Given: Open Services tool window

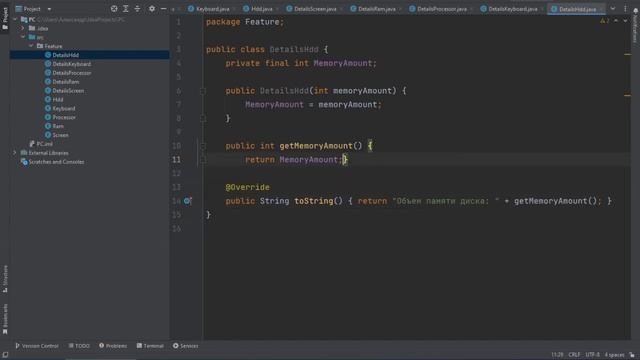Looking at the screenshot, I should coord(185,346).
